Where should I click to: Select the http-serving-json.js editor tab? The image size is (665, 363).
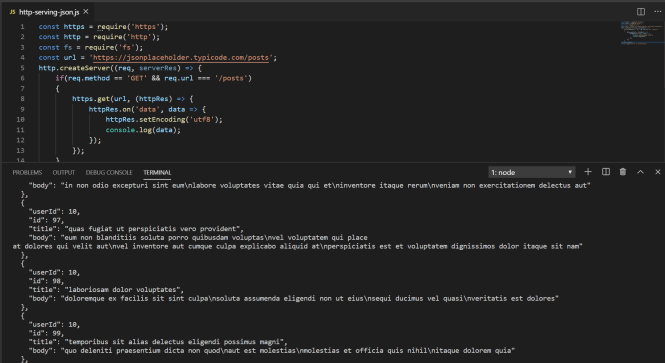[49, 12]
